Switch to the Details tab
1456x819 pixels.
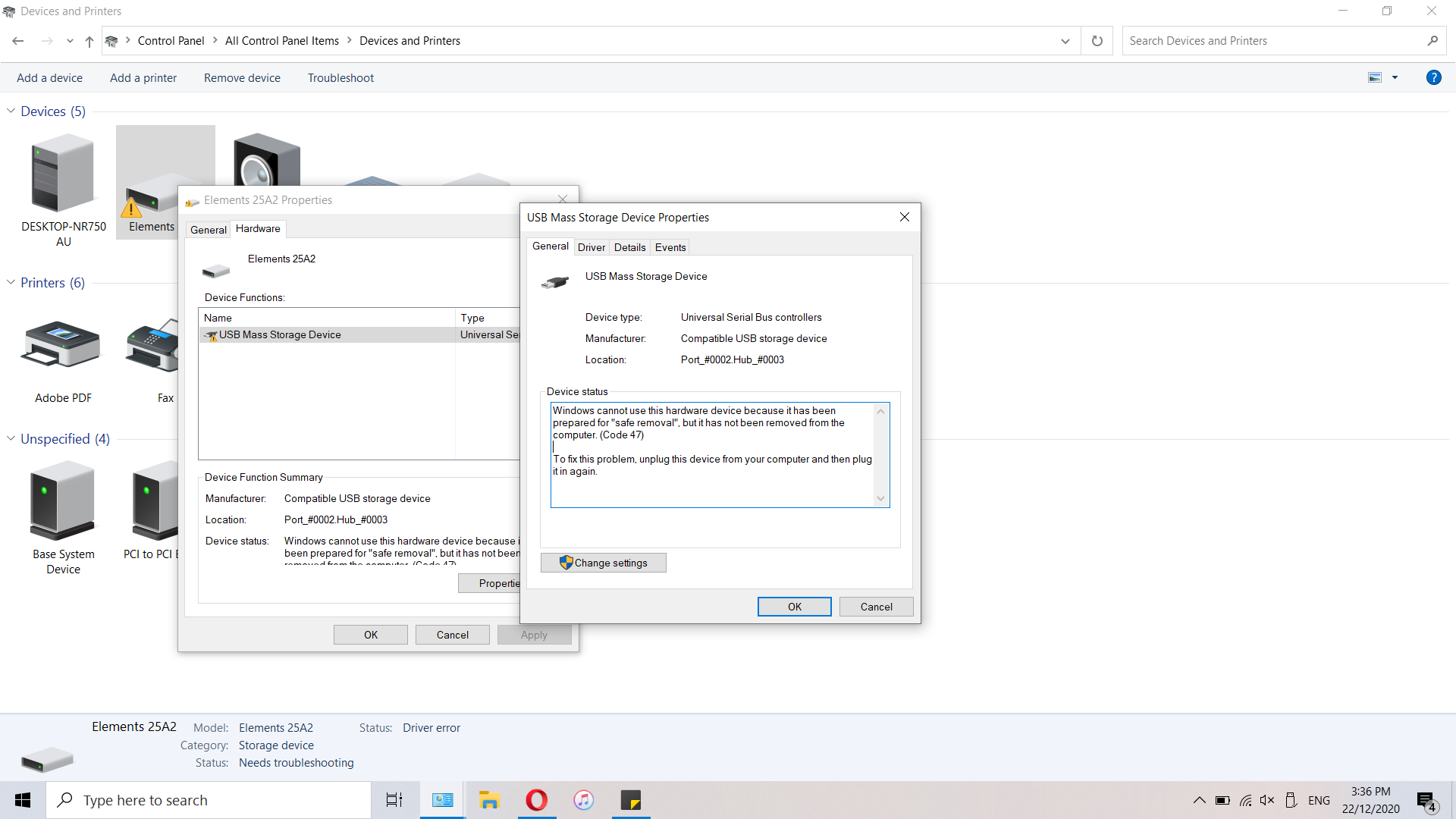pos(629,247)
